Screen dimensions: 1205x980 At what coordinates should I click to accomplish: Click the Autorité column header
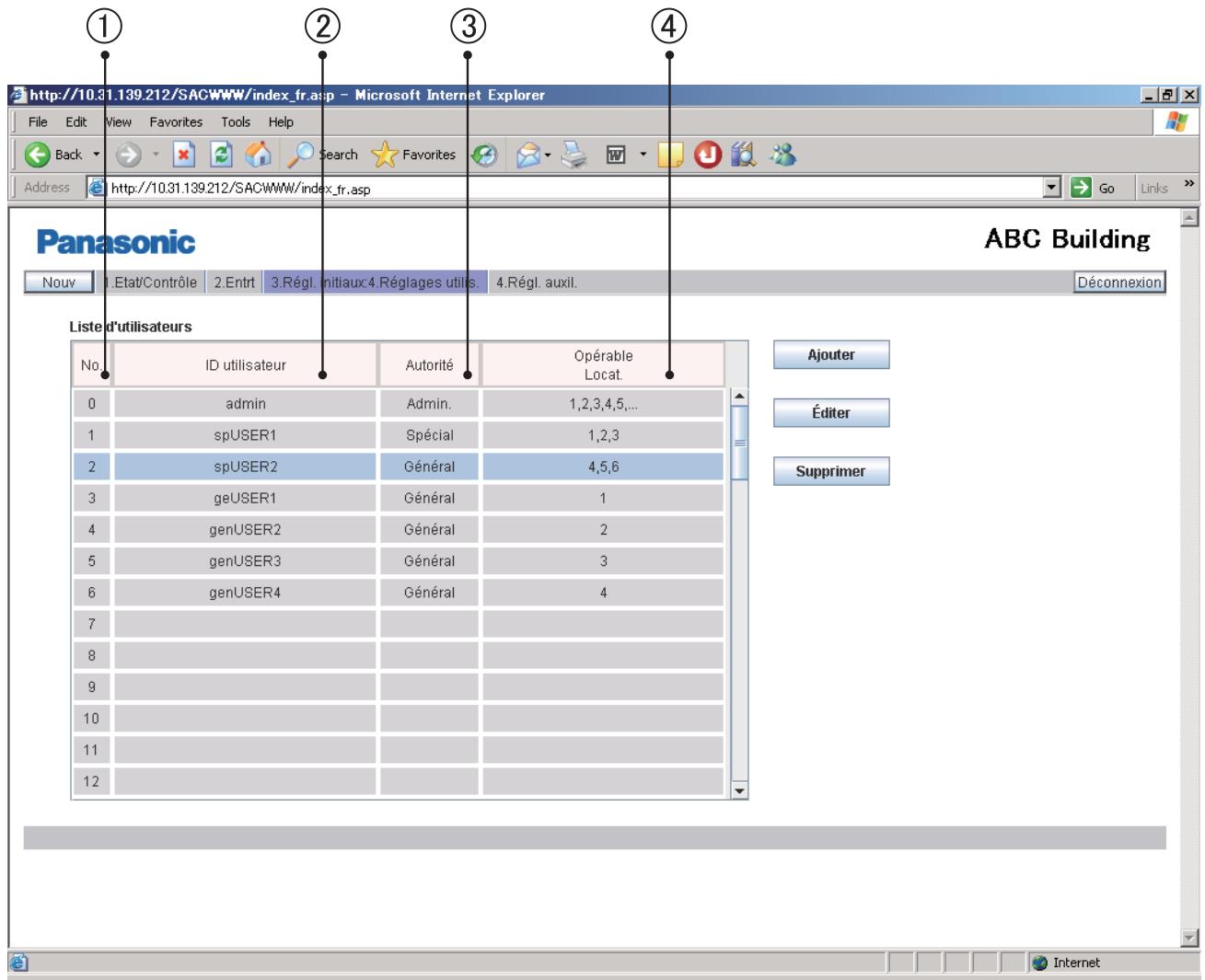(430, 365)
